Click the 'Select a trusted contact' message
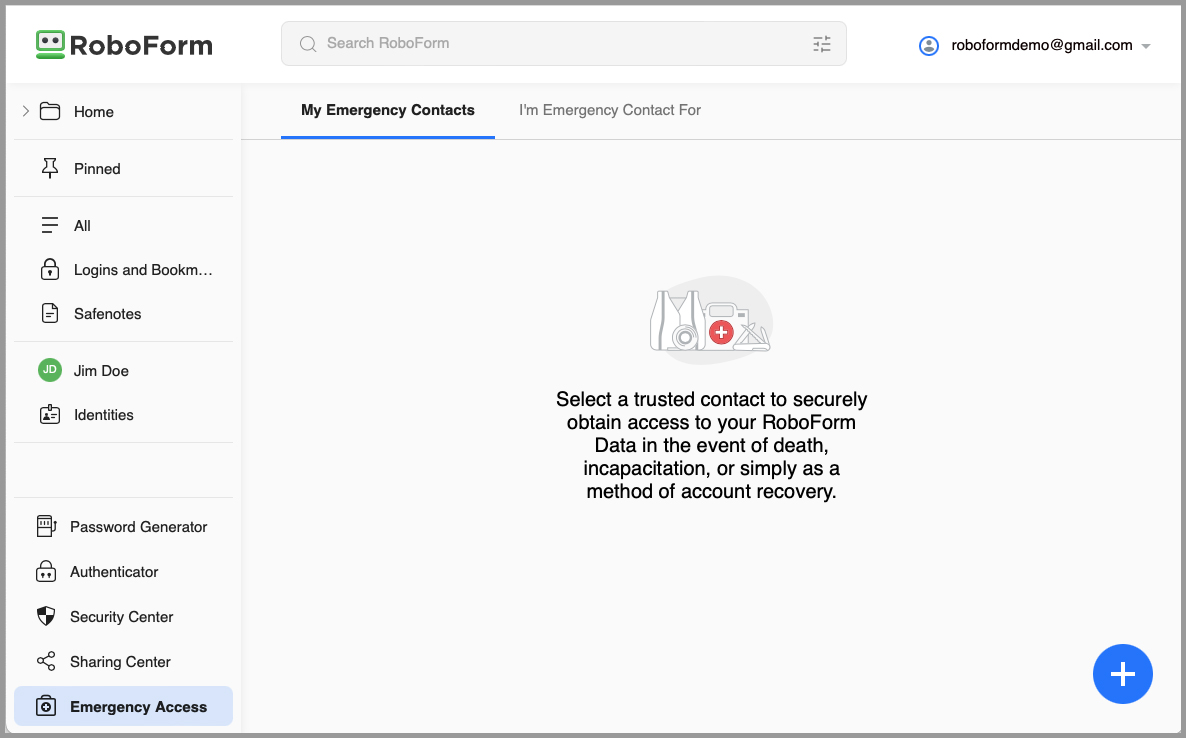Viewport: 1186px width, 738px height. click(711, 445)
